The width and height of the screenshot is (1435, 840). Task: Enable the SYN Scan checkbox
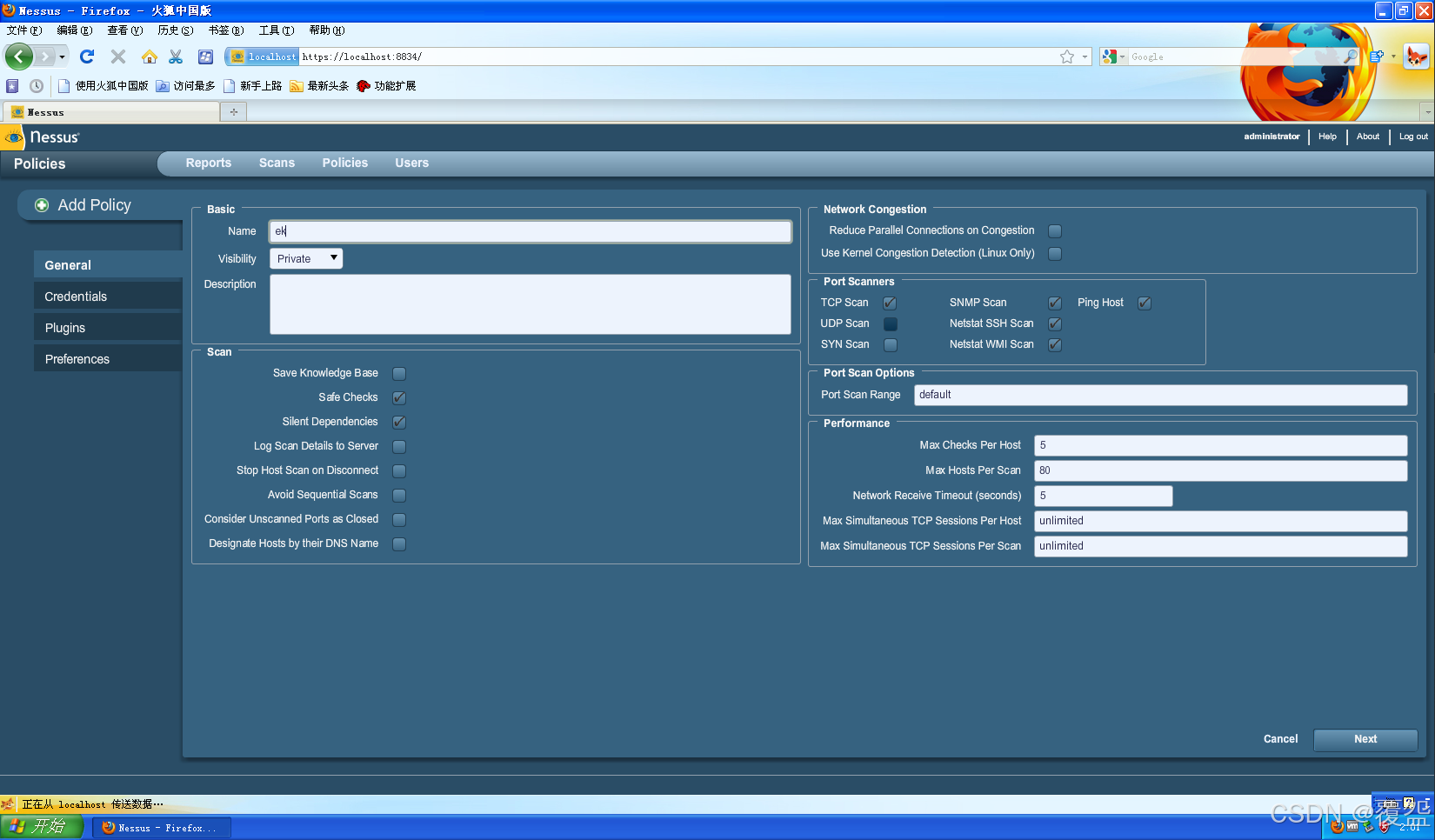pos(891,345)
